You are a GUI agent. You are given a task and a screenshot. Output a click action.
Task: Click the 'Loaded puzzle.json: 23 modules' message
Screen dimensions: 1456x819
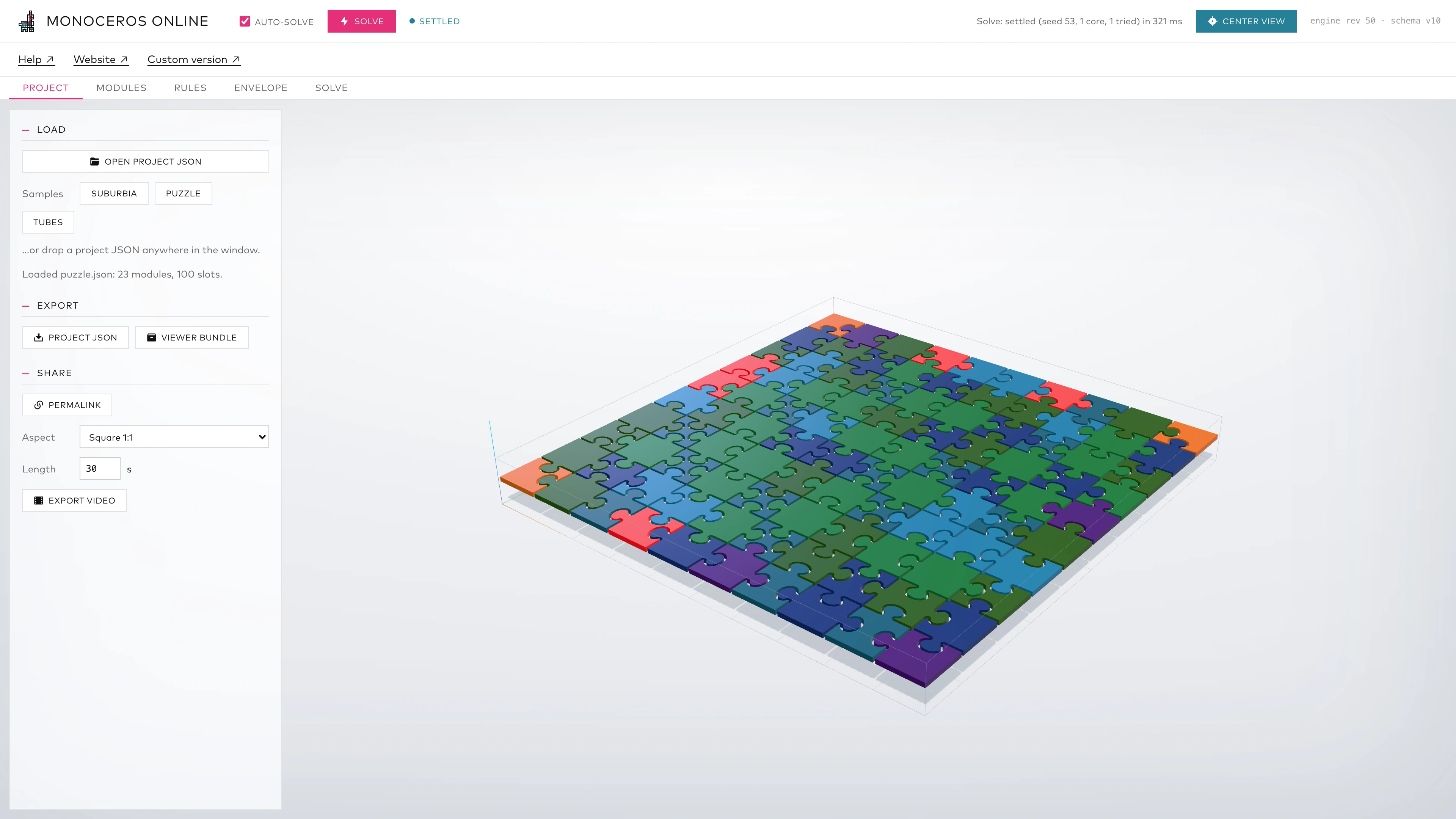[122, 275]
